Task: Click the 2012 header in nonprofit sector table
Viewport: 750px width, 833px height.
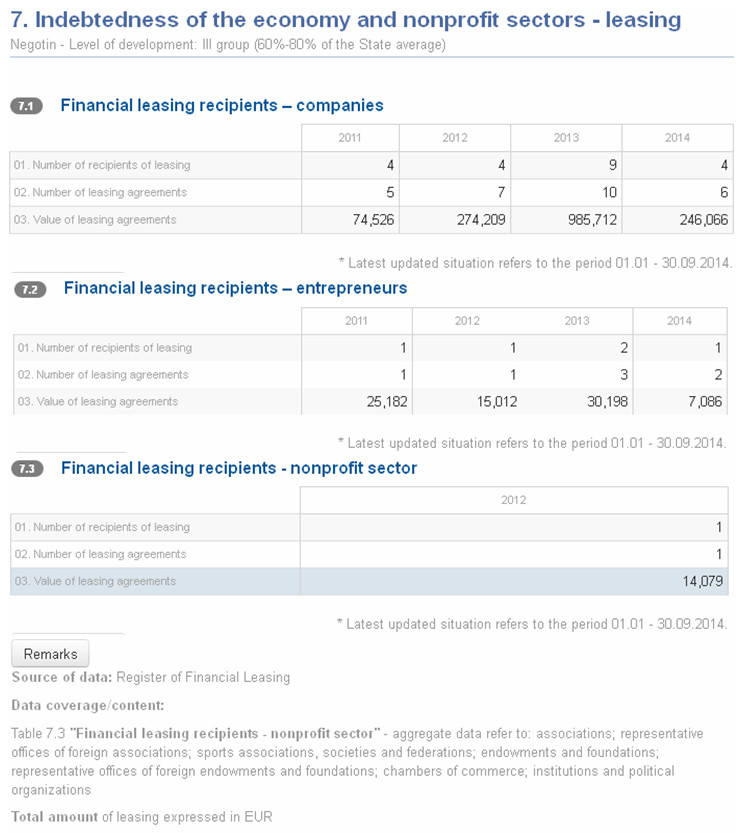Action: tap(514, 500)
